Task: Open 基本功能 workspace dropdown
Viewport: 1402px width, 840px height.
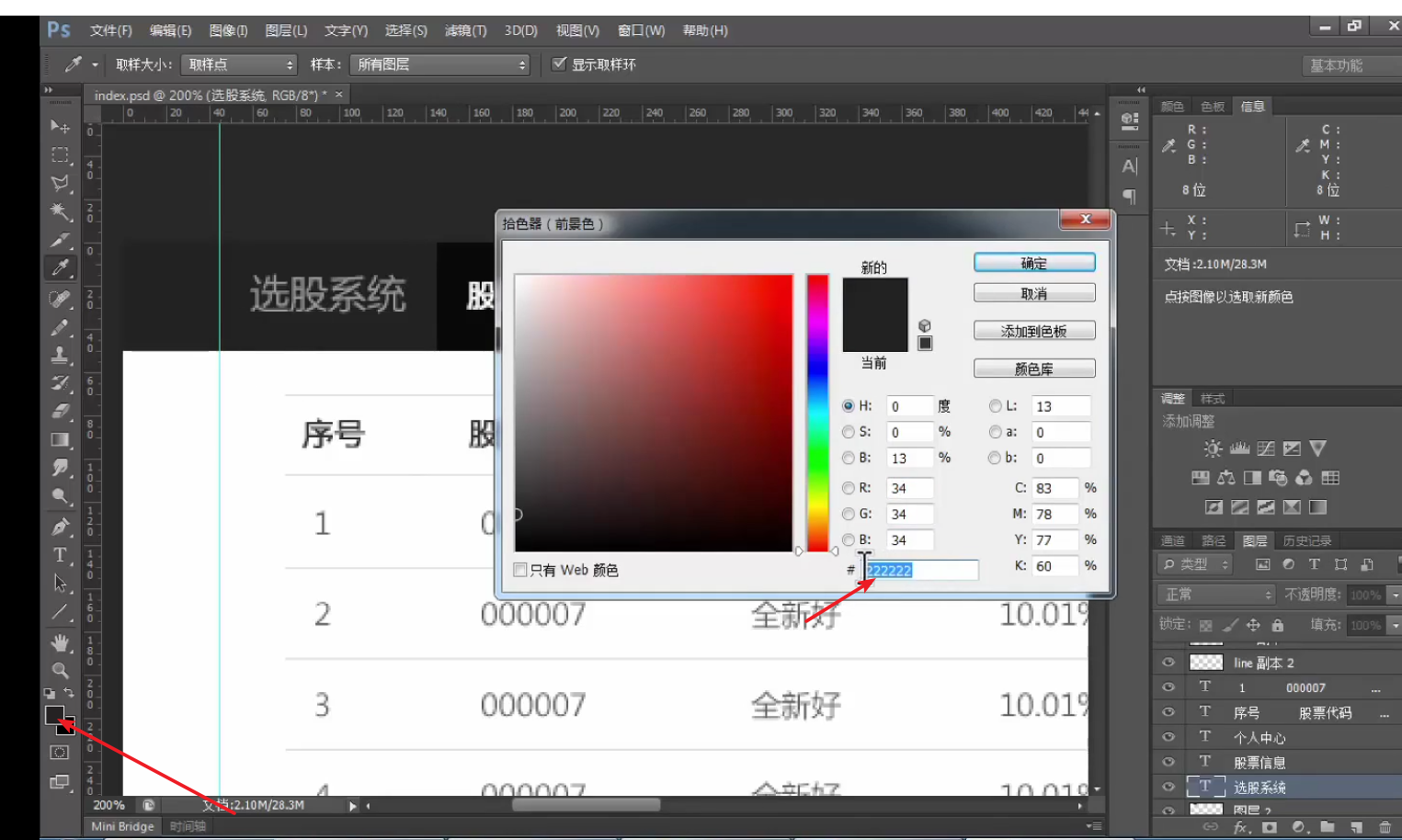Action: pyautogui.click(x=1351, y=65)
